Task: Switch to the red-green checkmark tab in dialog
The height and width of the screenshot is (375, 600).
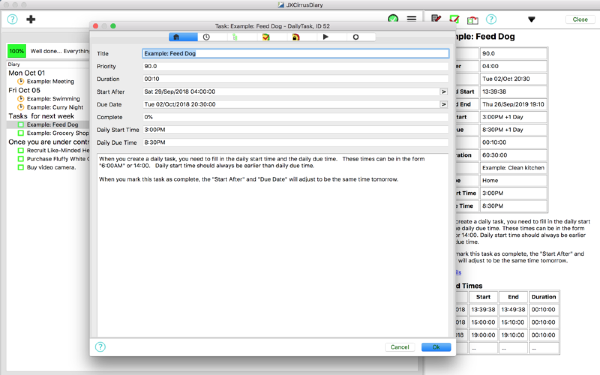Action: (x=266, y=37)
